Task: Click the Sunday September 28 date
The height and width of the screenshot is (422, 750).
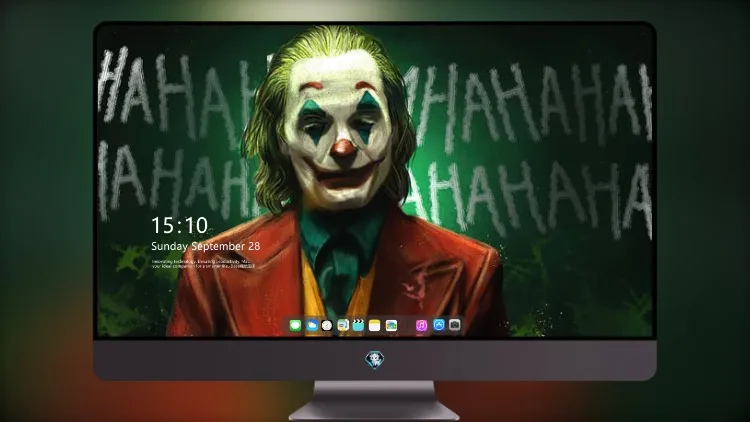Action: [x=206, y=246]
